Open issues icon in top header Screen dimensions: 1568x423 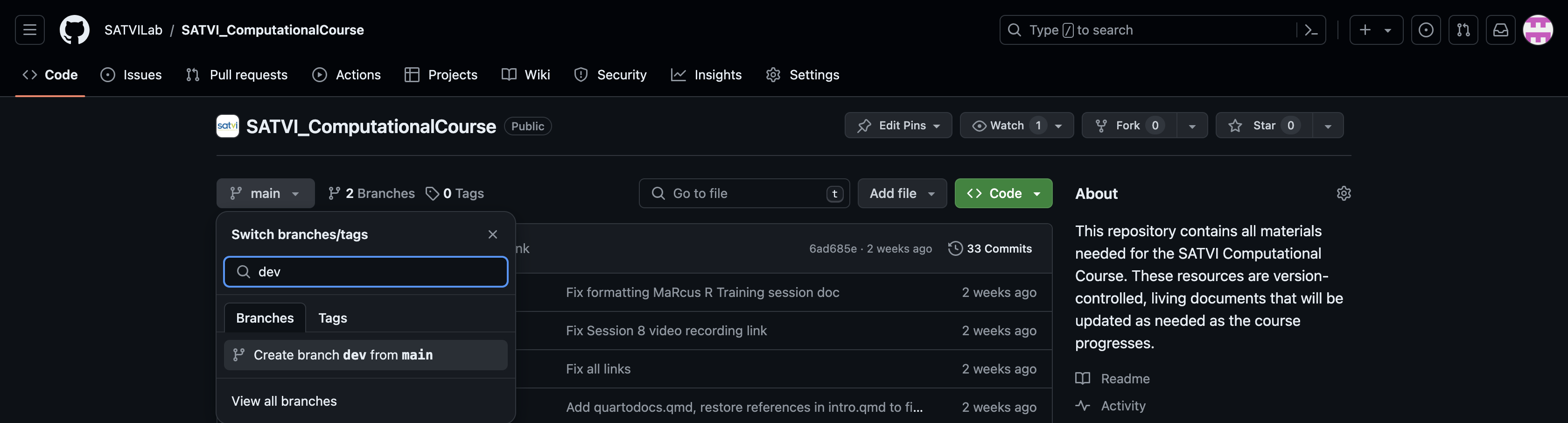point(1426,30)
